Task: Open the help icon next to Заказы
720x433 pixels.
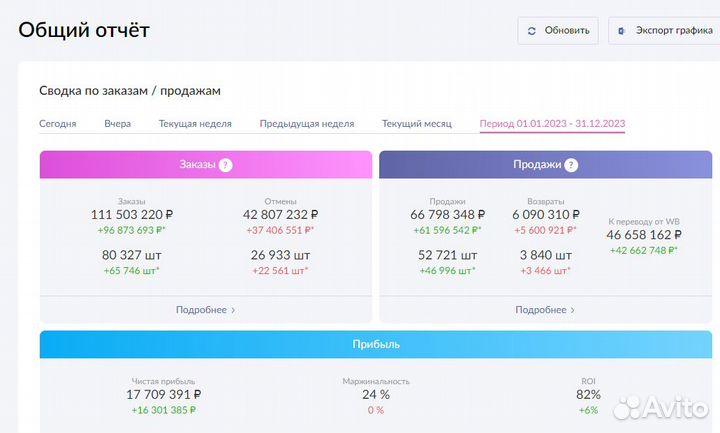Action: (x=225, y=165)
